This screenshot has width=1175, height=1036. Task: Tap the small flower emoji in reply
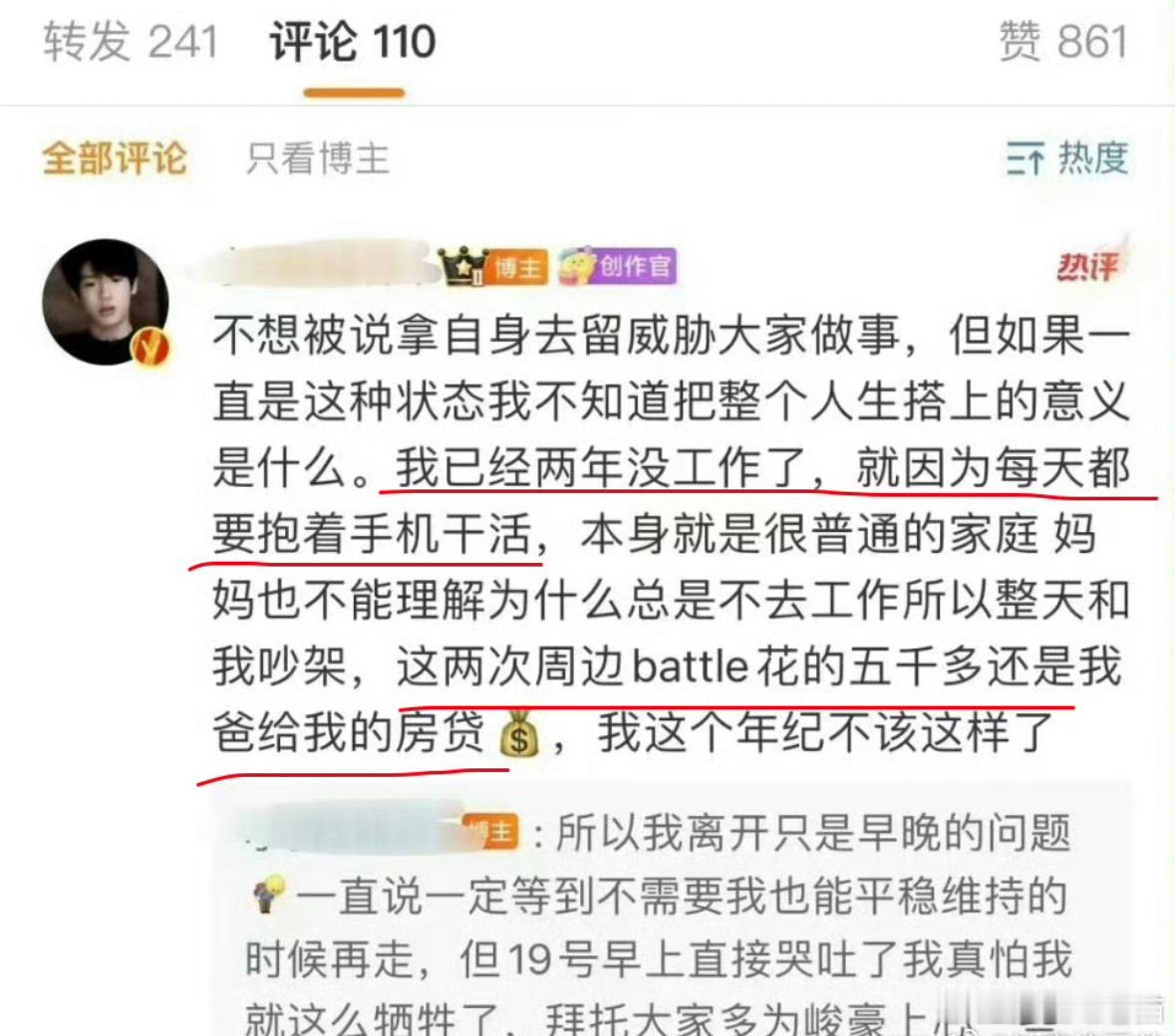click(x=269, y=894)
